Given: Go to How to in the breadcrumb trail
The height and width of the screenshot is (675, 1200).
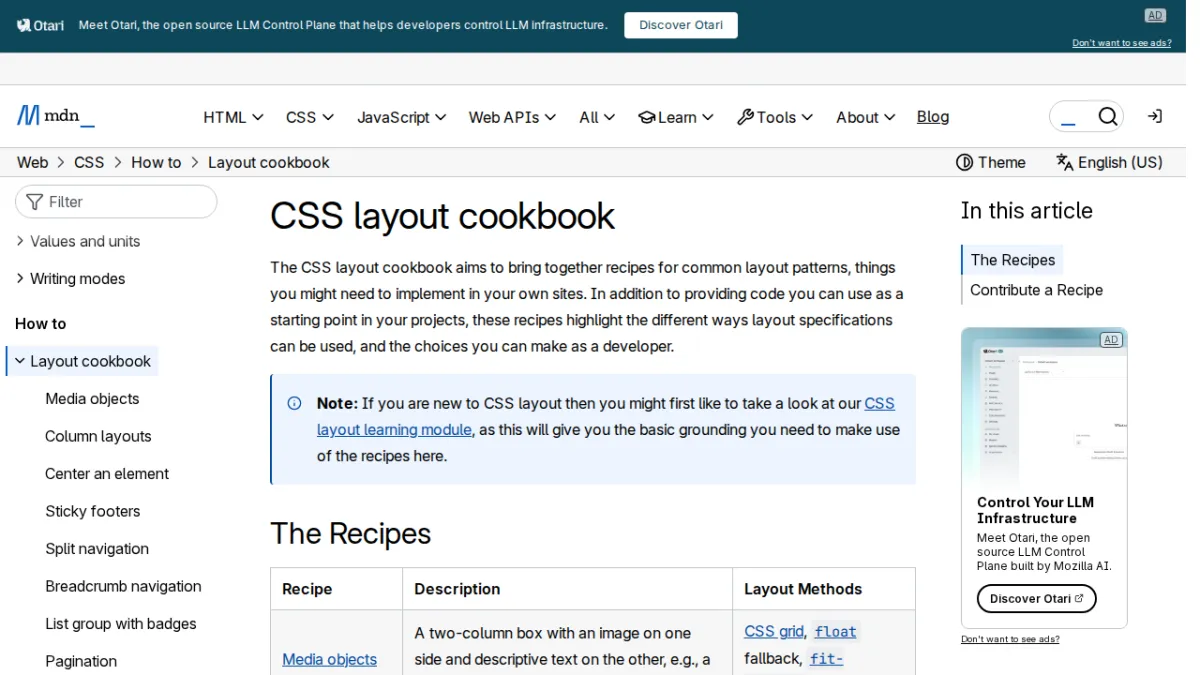Looking at the screenshot, I should pos(156,162).
